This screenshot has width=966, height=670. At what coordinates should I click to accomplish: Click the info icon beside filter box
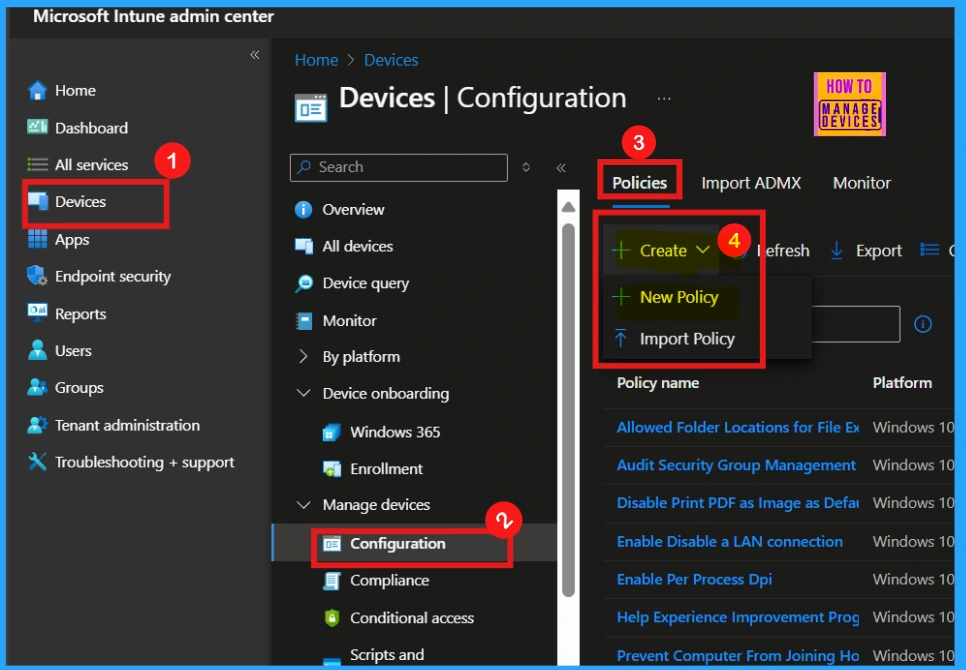(922, 324)
